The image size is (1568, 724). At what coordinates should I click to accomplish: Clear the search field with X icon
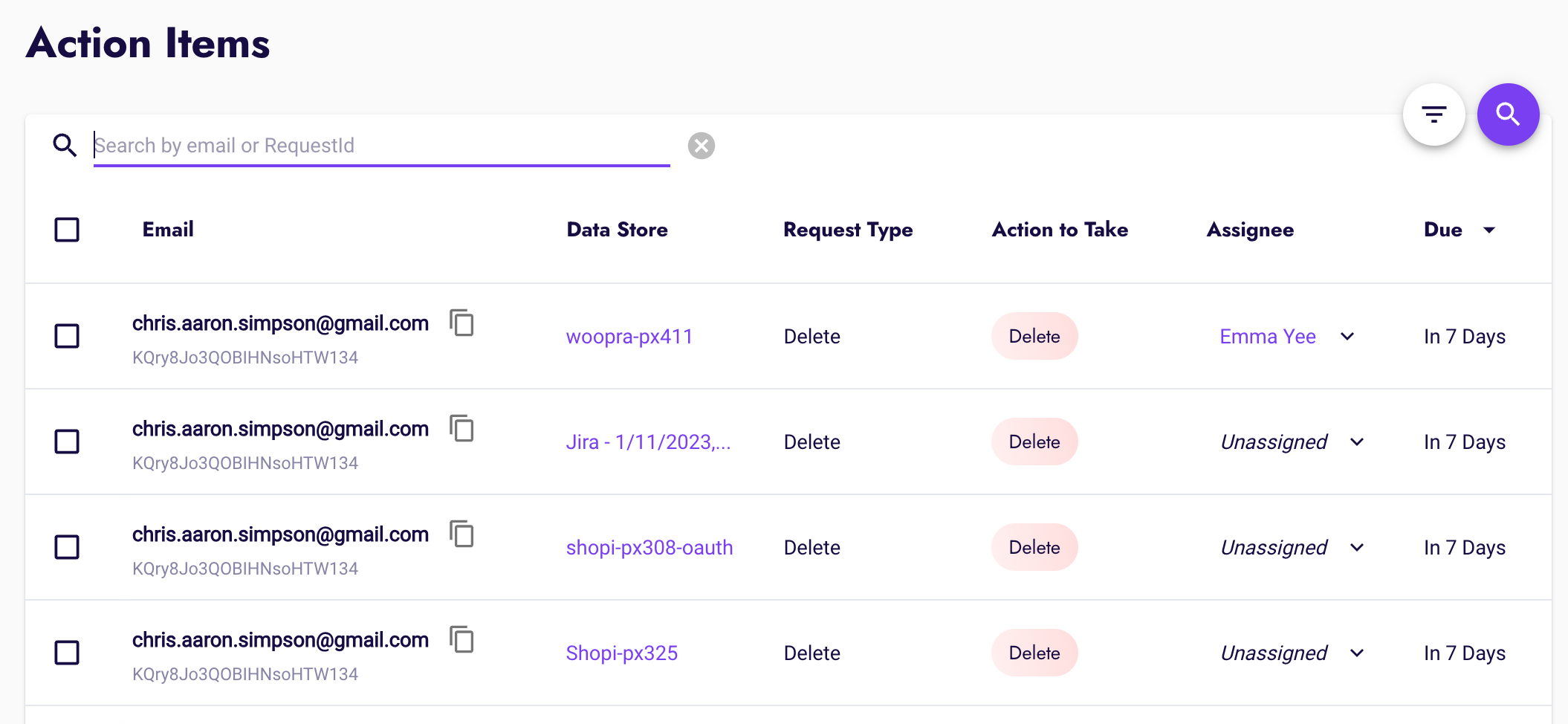point(701,146)
